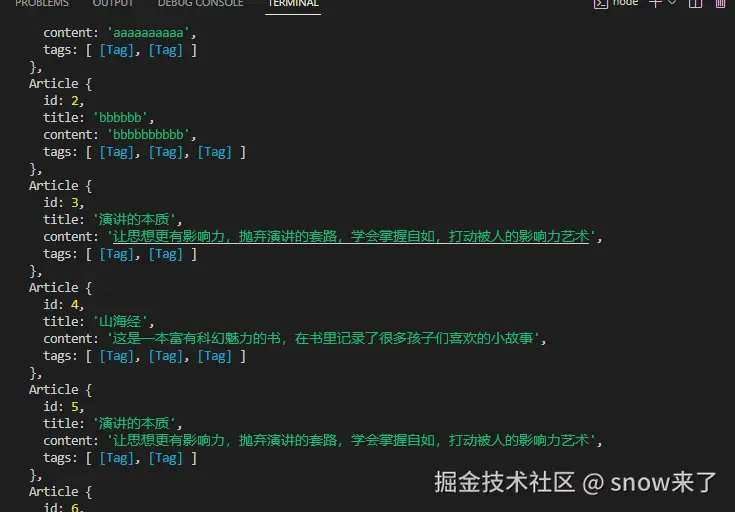The image size is (735, 512).
Task: Open the terminal launch profile dropdown chevron
Action: point(672,3)
